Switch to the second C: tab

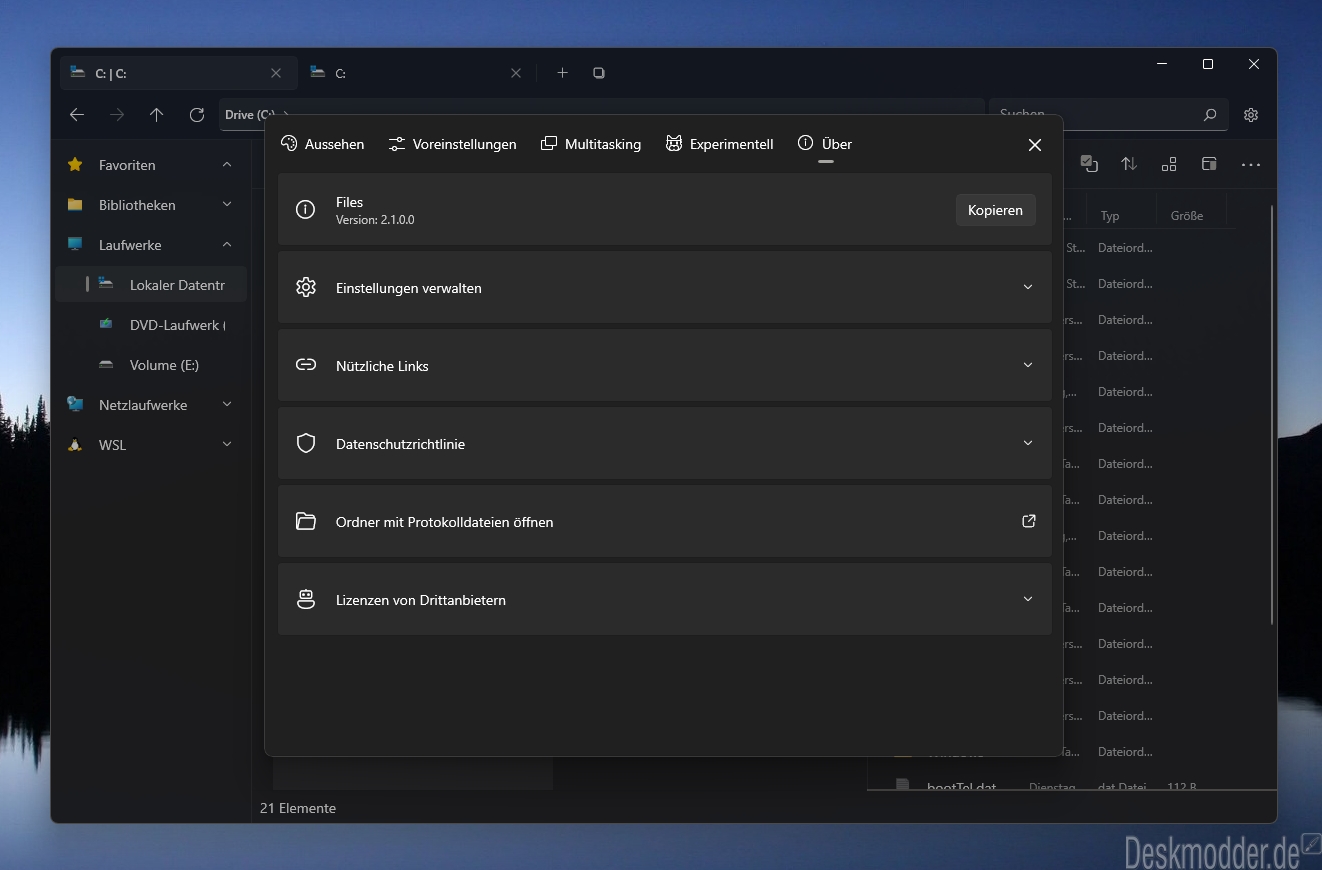click(417, 73)
